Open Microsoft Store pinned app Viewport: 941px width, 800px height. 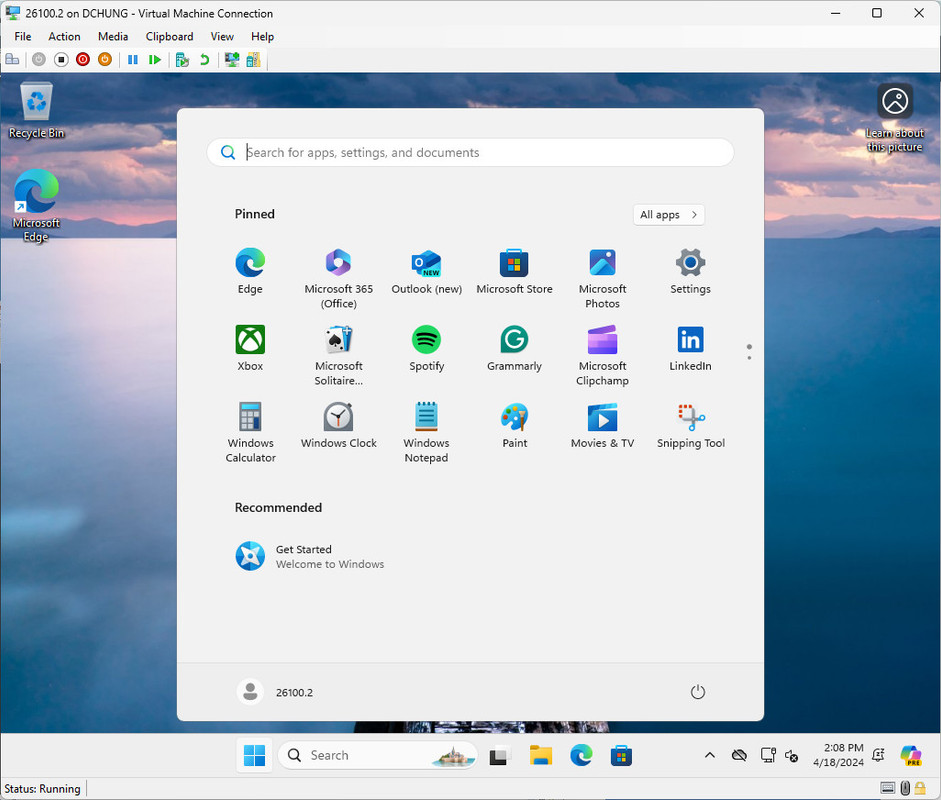(514, 271)
